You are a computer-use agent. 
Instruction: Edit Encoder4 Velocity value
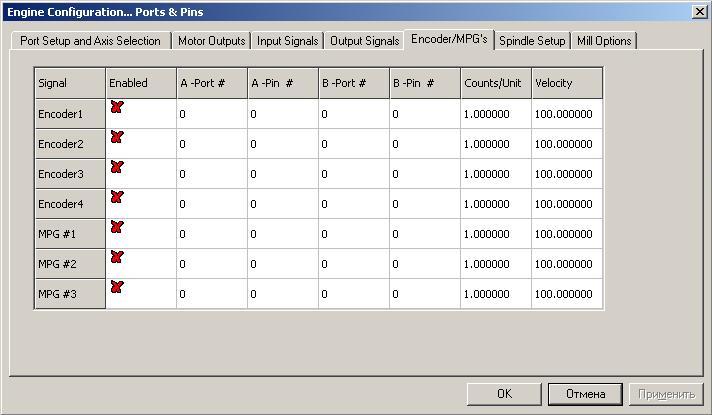pos(567,204)
